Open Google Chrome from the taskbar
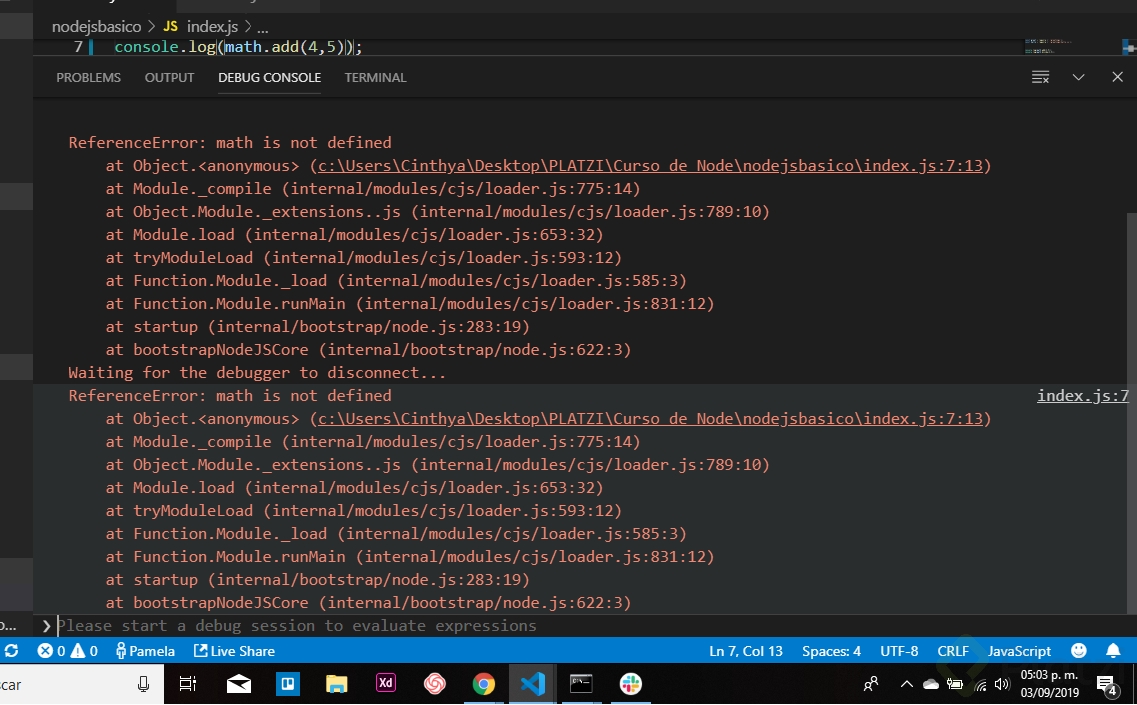The image size is (1137, 705). (x=484, y=684)
